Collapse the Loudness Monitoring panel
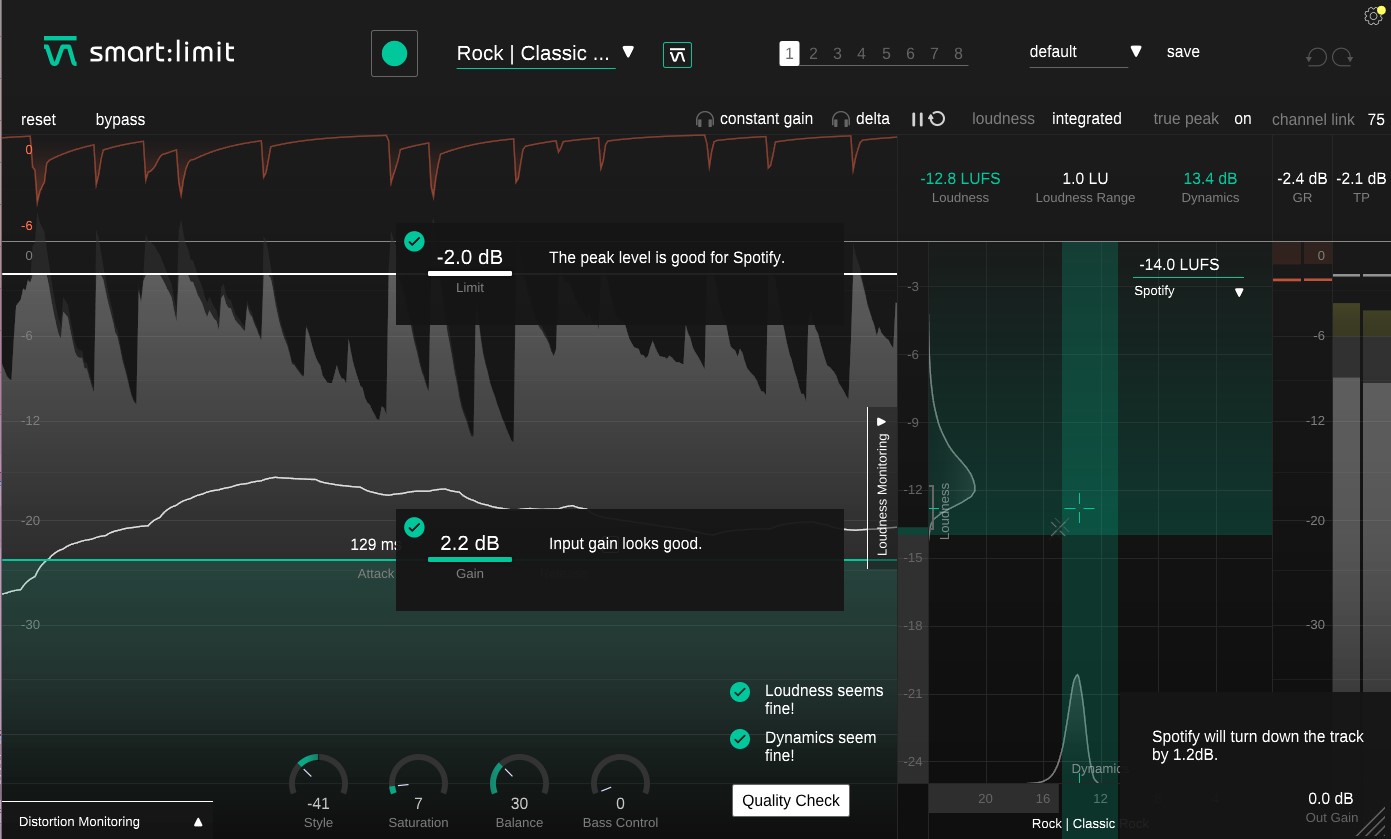The height and width of the screenshot is (839, 1391). (882, 487)
